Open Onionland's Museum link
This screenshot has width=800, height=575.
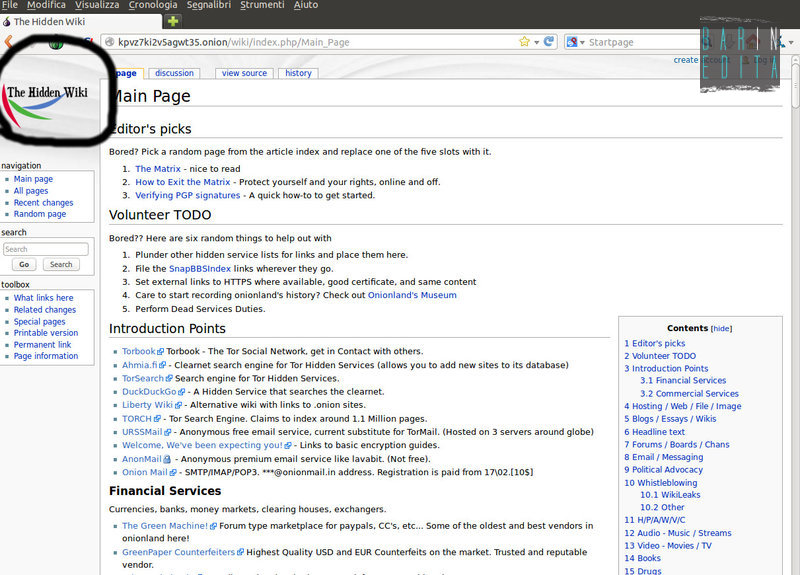[412, 295]
